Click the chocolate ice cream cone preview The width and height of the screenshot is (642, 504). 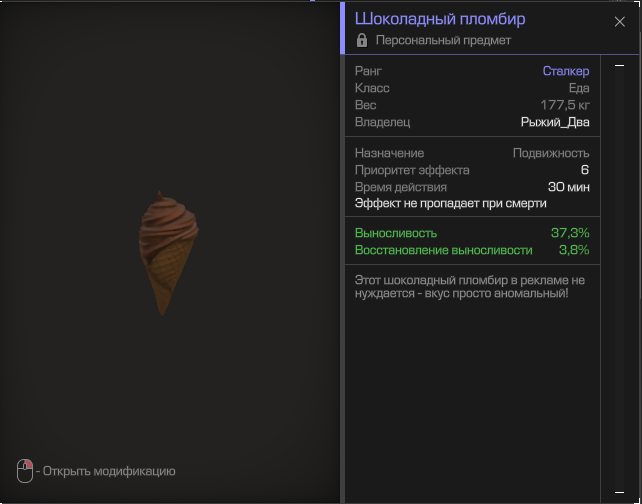168,251
